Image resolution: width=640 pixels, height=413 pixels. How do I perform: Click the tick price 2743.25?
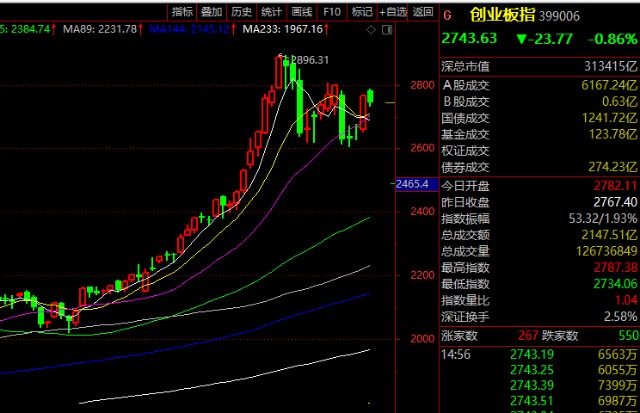point(531,370)
